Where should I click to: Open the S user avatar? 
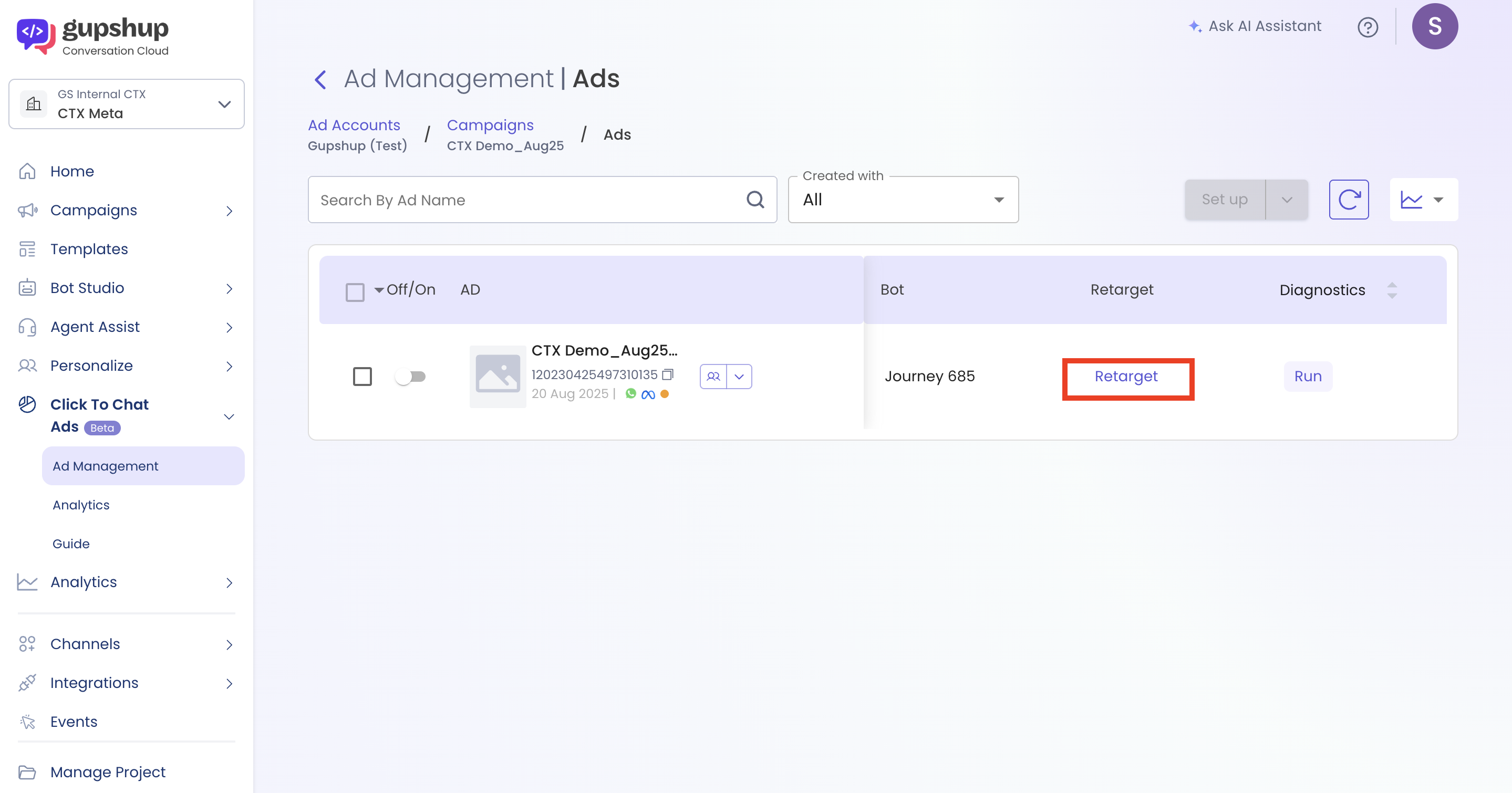1435,26
